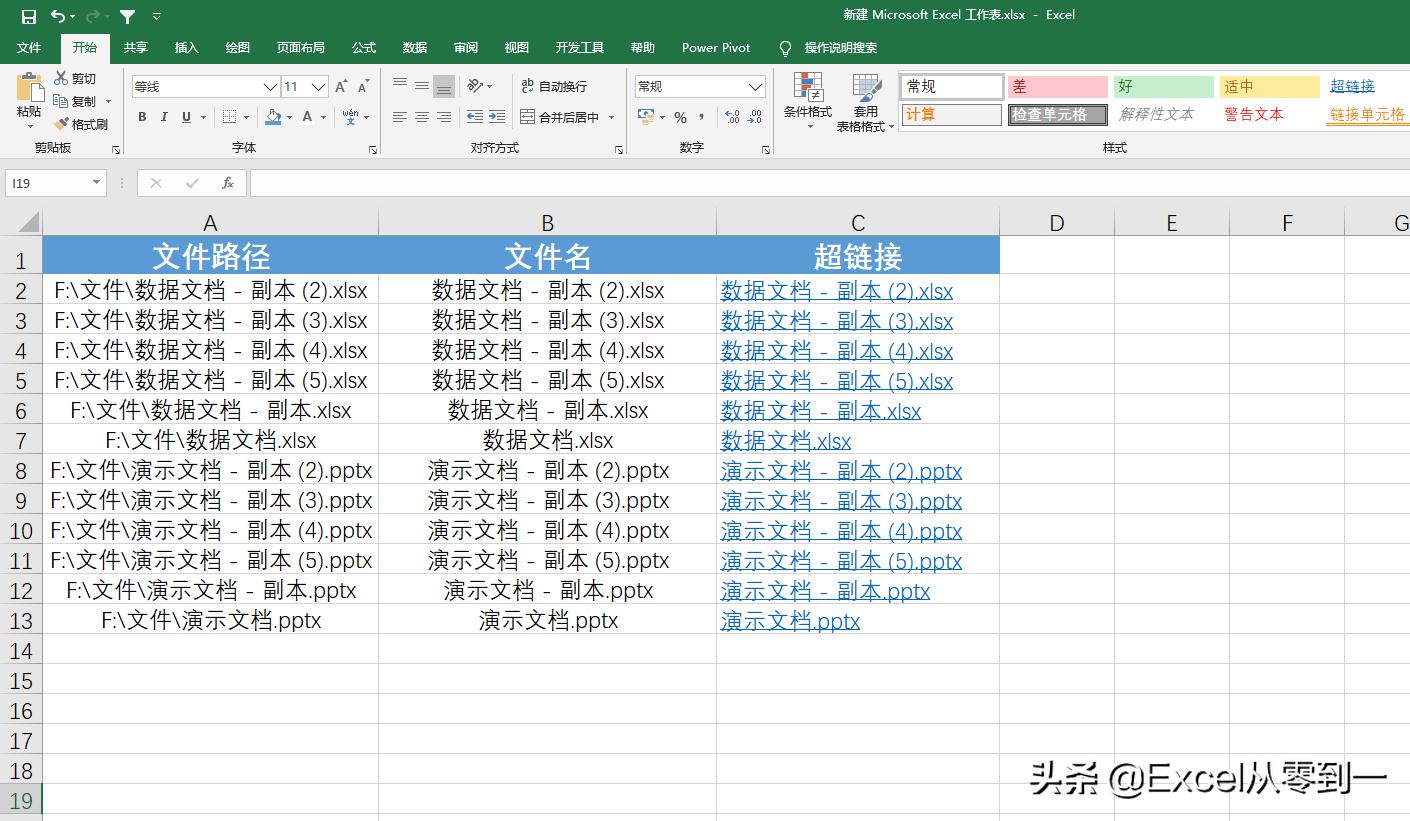Open the number format 常规 dropdown
Image resolution: width=1410 pixels, height=821 pixels.
pyautogui.click(x=755, y=86)
